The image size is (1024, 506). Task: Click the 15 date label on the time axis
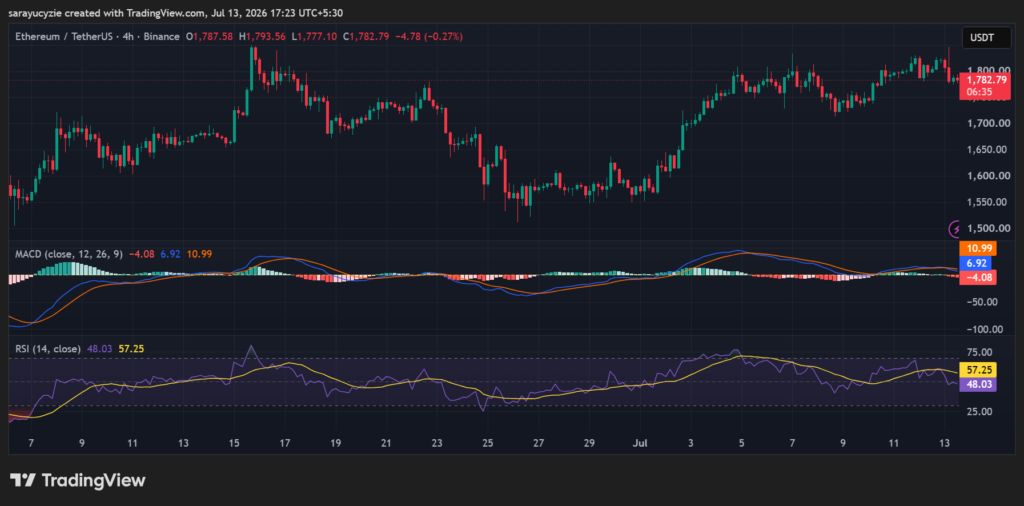[x=234, y=443]
